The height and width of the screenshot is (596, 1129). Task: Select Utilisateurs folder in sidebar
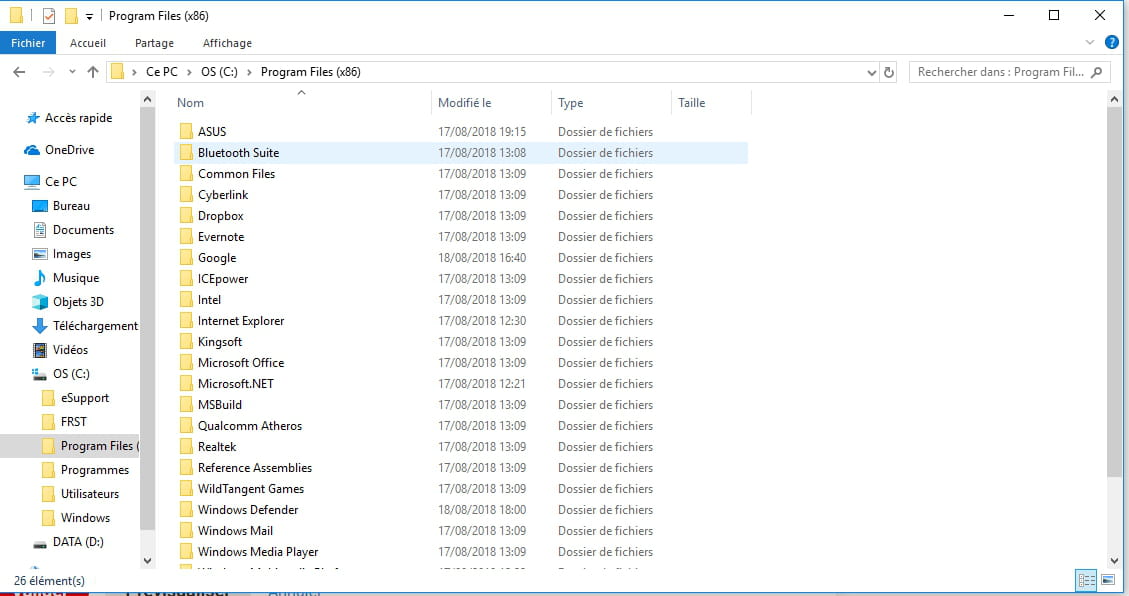(81, 494)
